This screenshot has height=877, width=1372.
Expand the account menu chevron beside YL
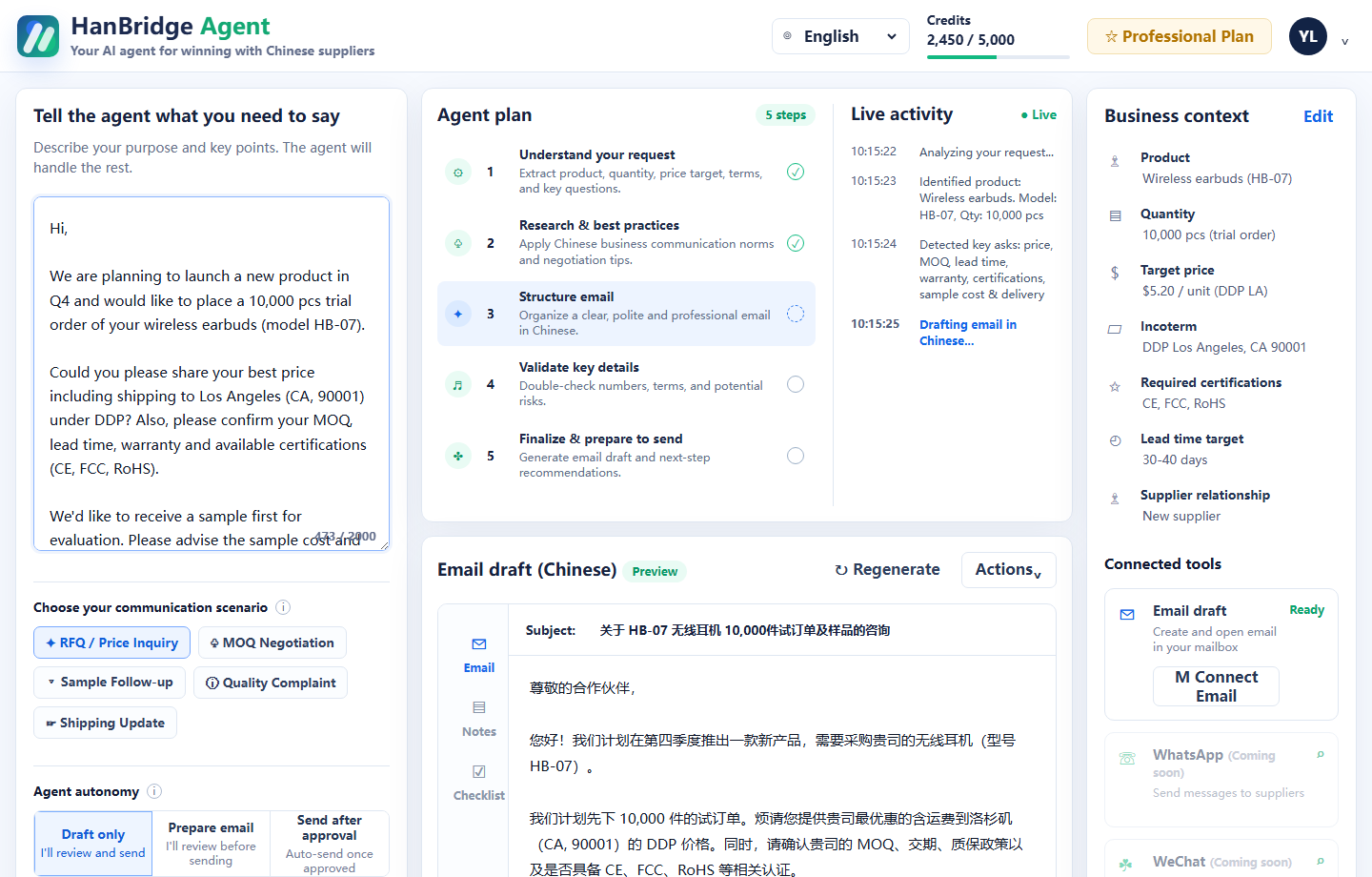(x=1344, y=41)
